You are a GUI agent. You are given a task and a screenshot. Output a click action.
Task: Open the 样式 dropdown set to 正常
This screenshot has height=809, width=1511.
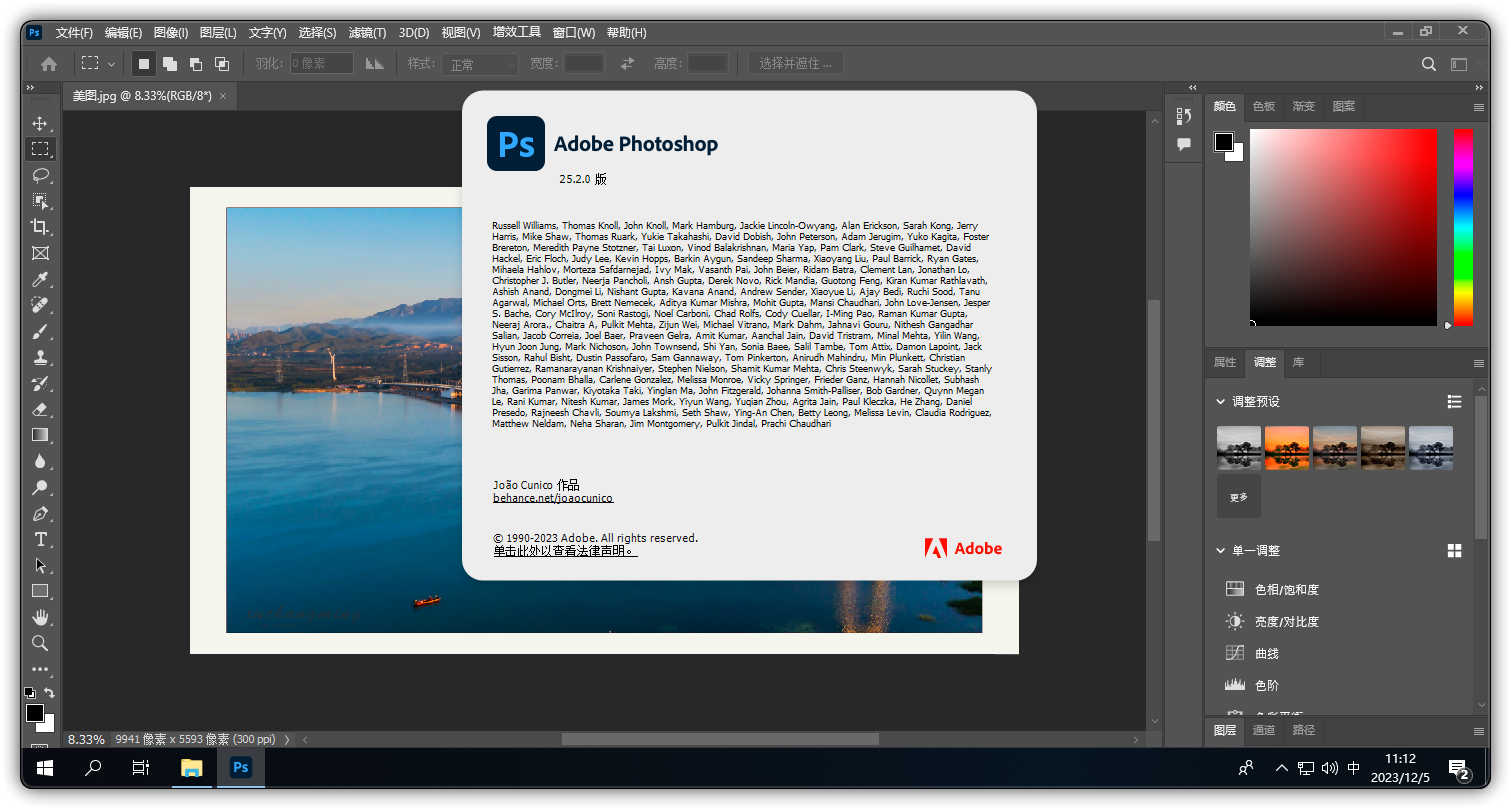(x=480, y=64)
